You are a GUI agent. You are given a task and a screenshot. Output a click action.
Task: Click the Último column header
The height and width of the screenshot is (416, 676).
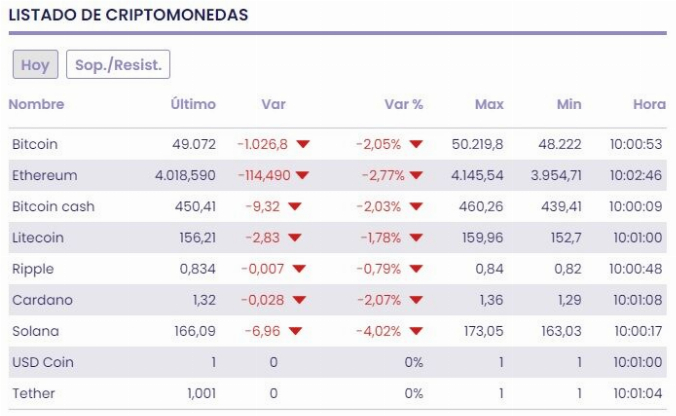tap(193, 104)
